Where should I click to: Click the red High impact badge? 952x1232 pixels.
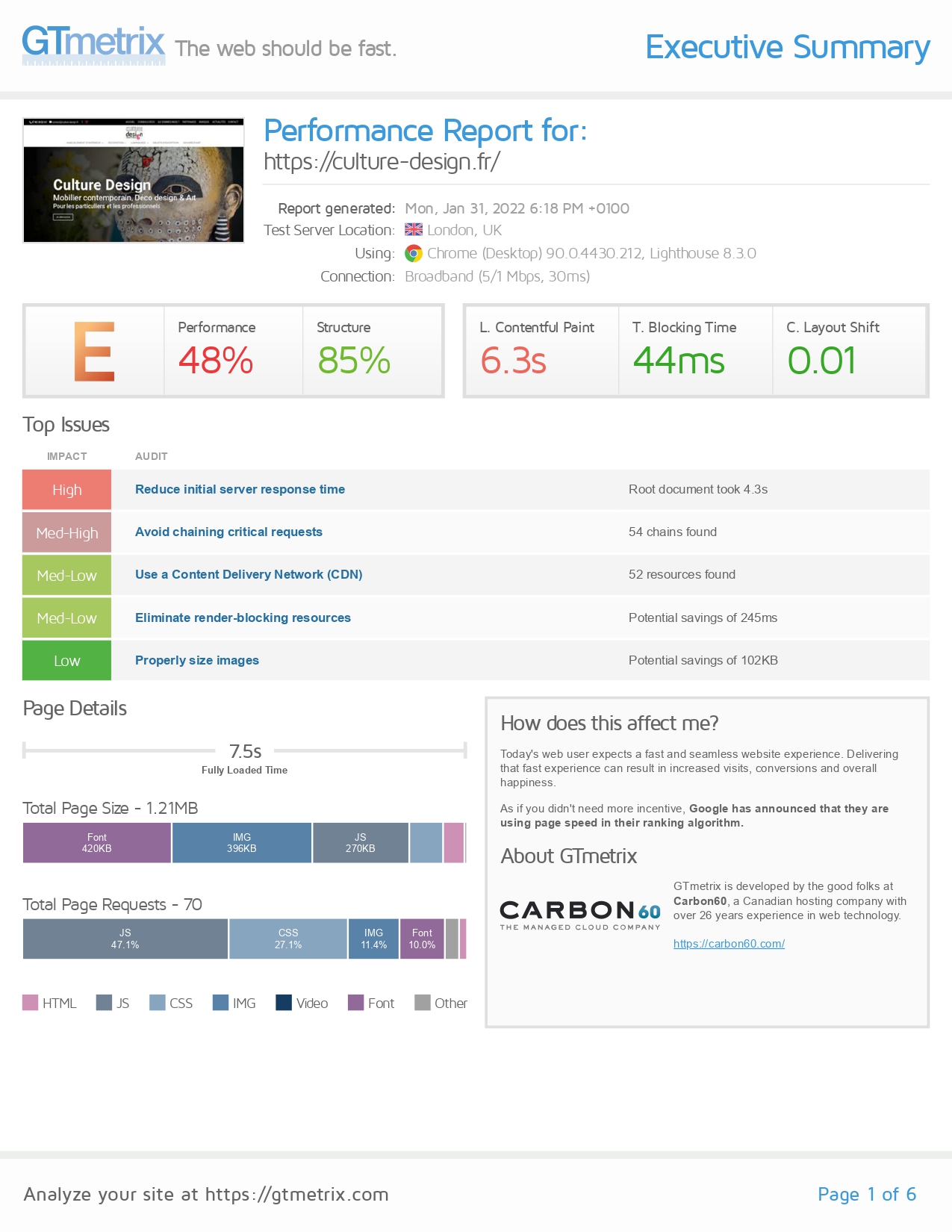[x=67, y=490]
